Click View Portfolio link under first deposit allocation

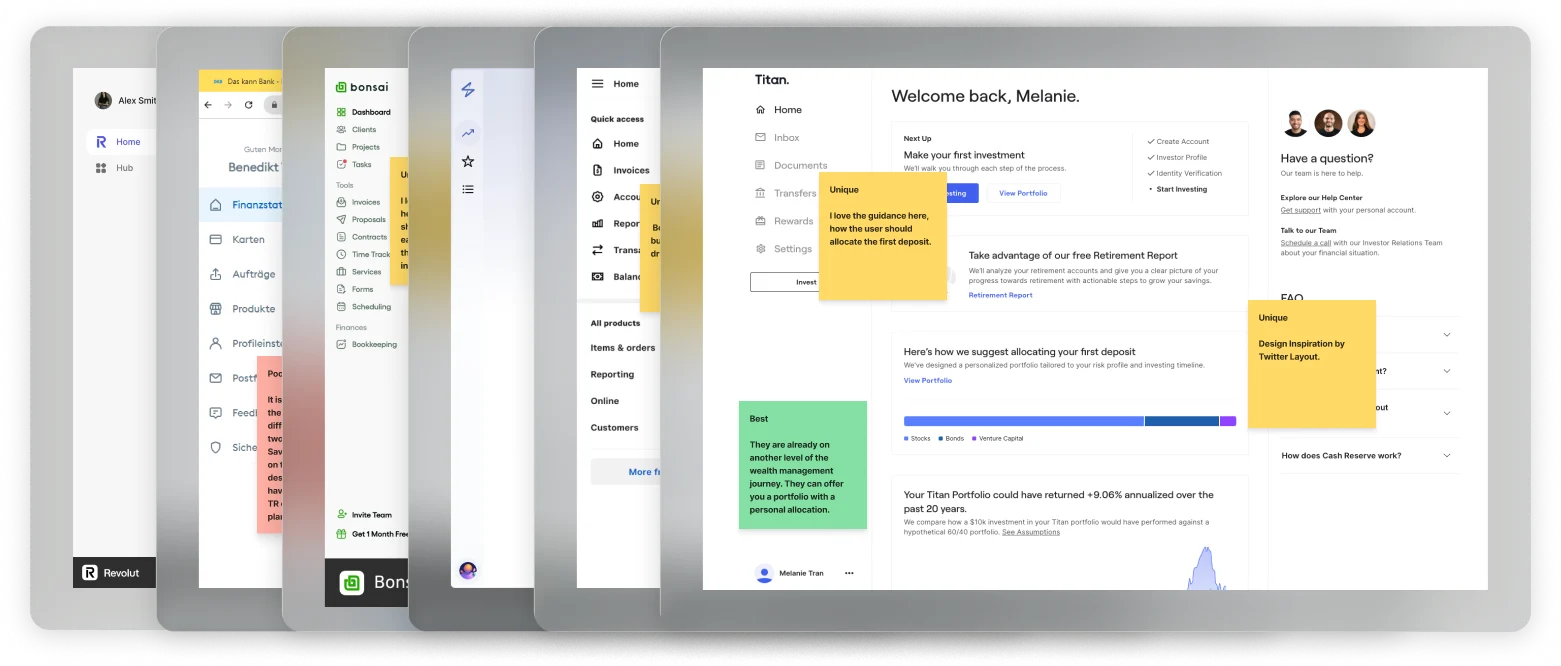click(928, 381)
